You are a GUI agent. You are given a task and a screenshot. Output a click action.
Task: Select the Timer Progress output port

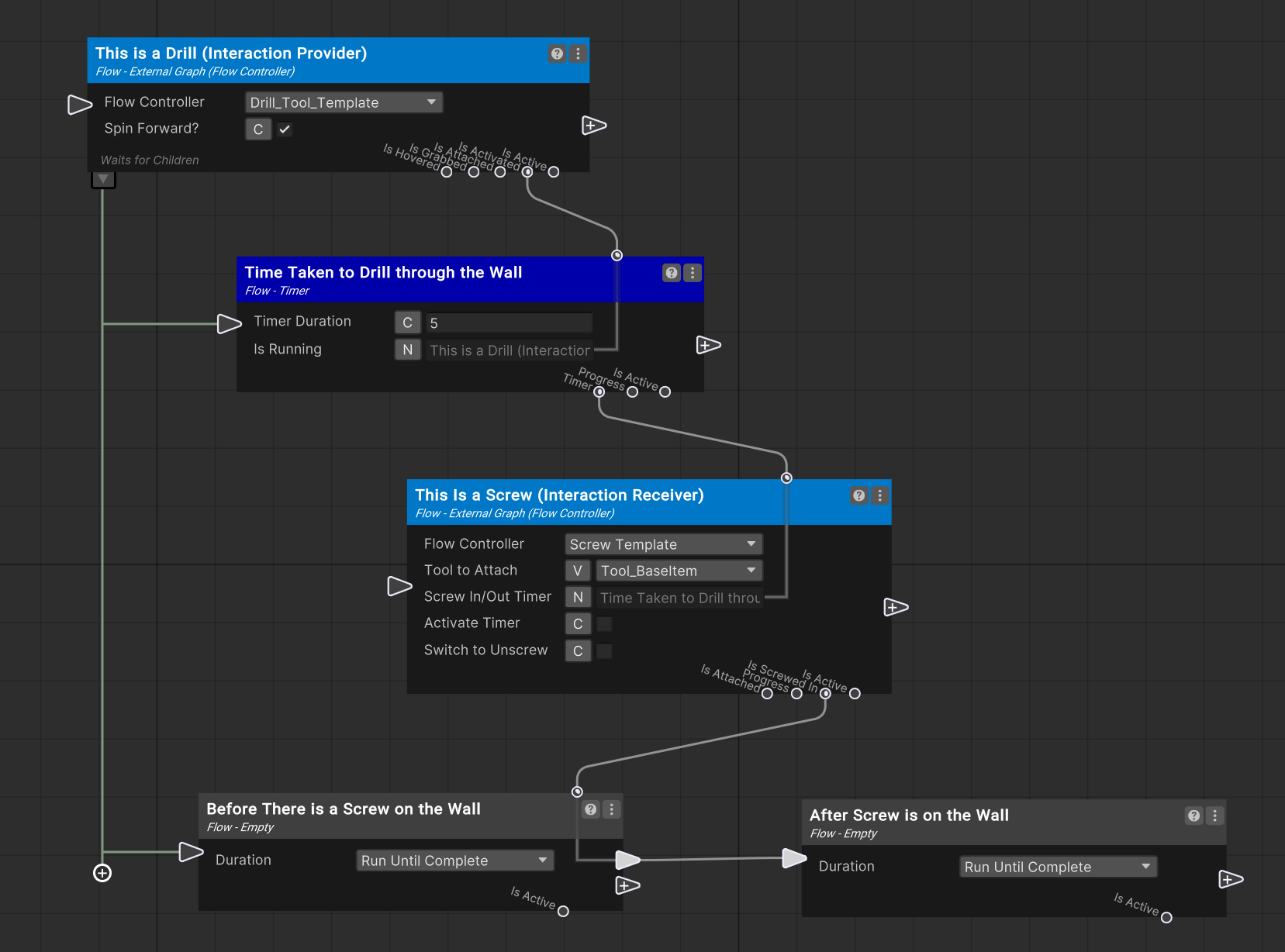click(x=599, y=392)
